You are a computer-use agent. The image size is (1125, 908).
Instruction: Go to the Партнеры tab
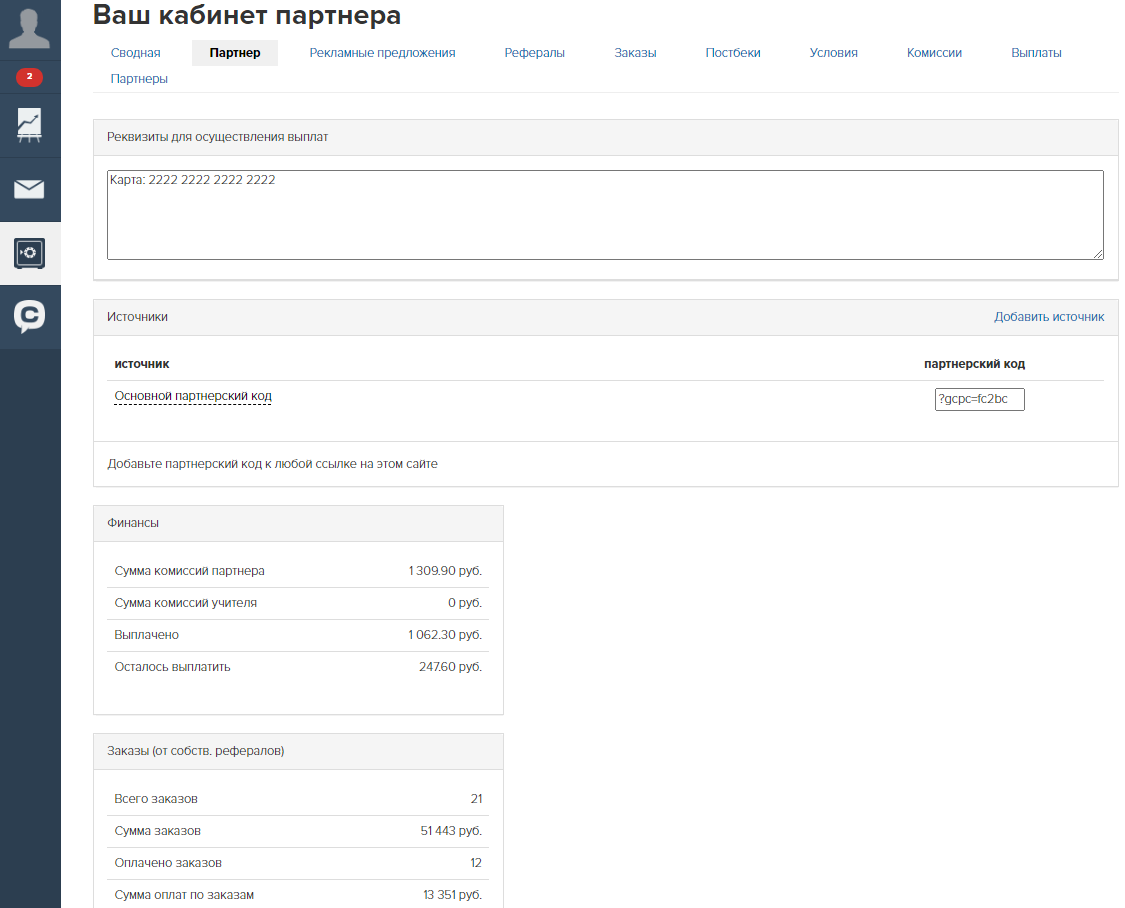(x=139, y=79)
